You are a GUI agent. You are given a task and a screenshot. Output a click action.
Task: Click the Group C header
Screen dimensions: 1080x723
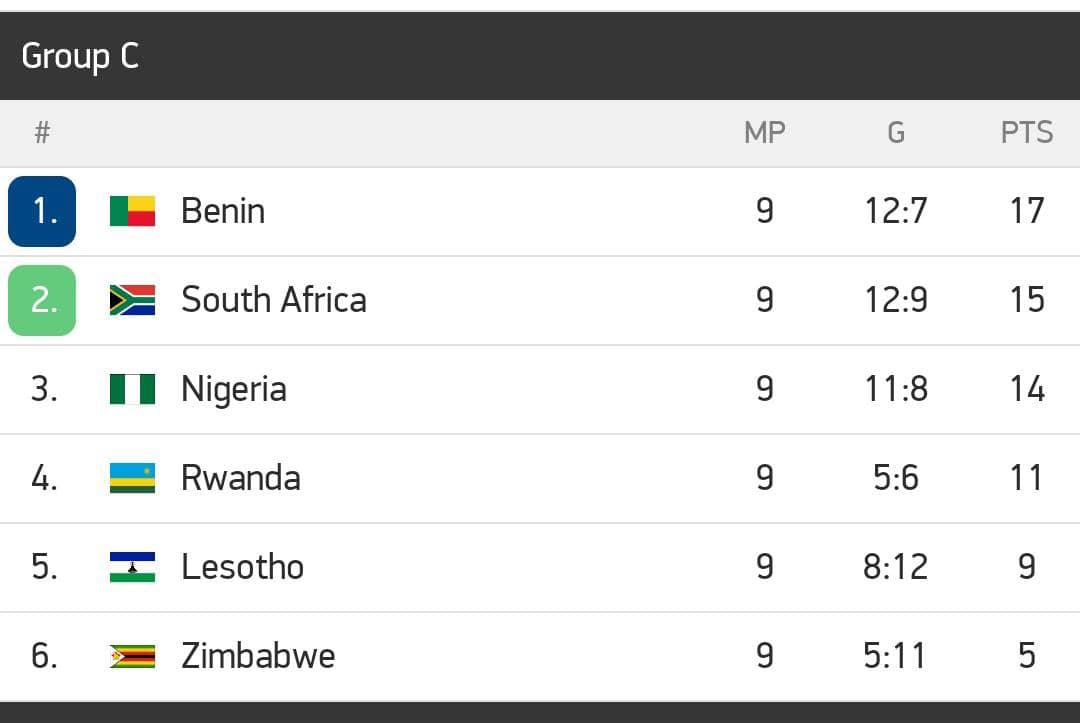tap(80, 56)
